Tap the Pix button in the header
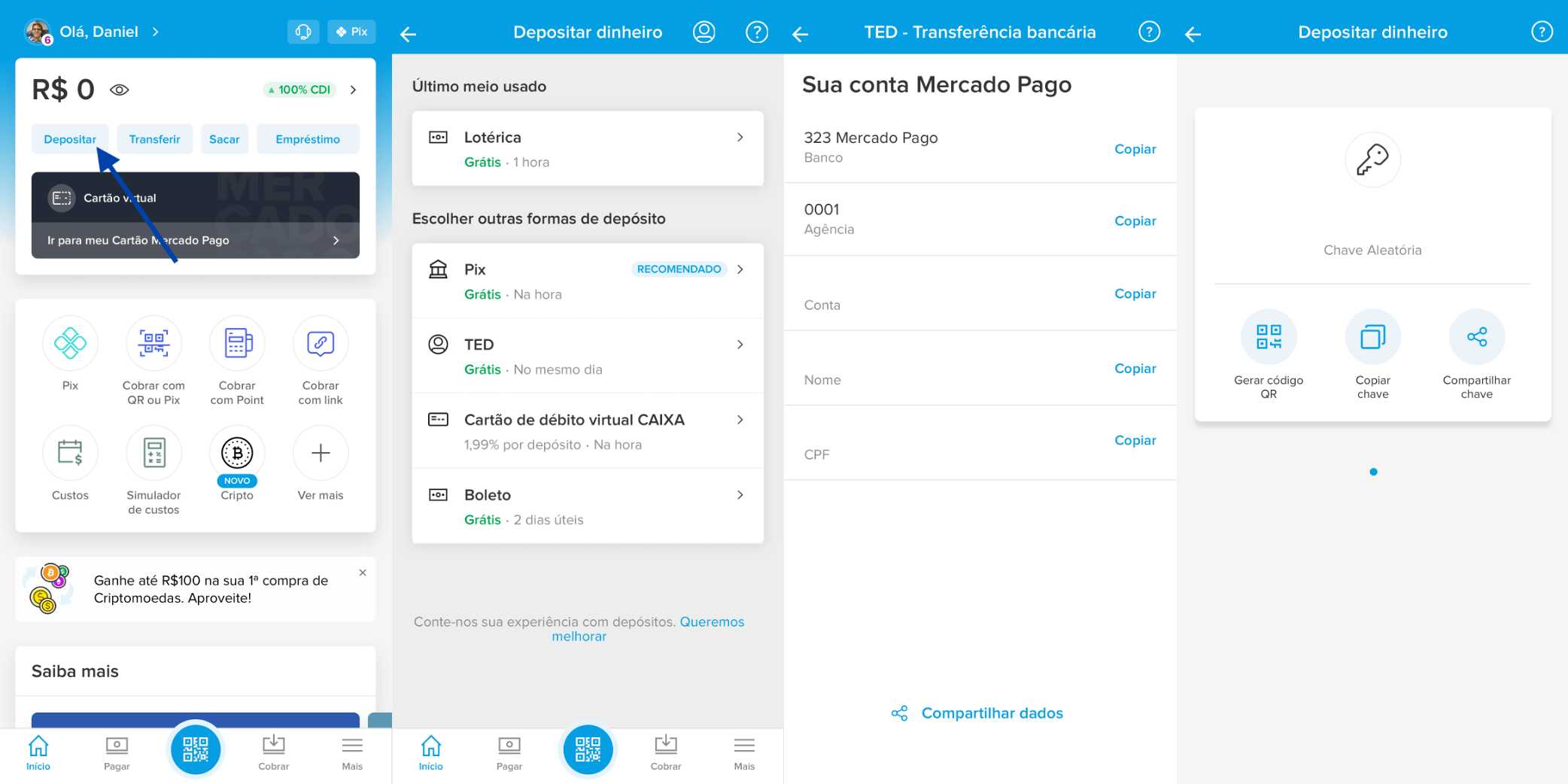The height and width of the screenshot is (784, 1568). click(351, 32)
